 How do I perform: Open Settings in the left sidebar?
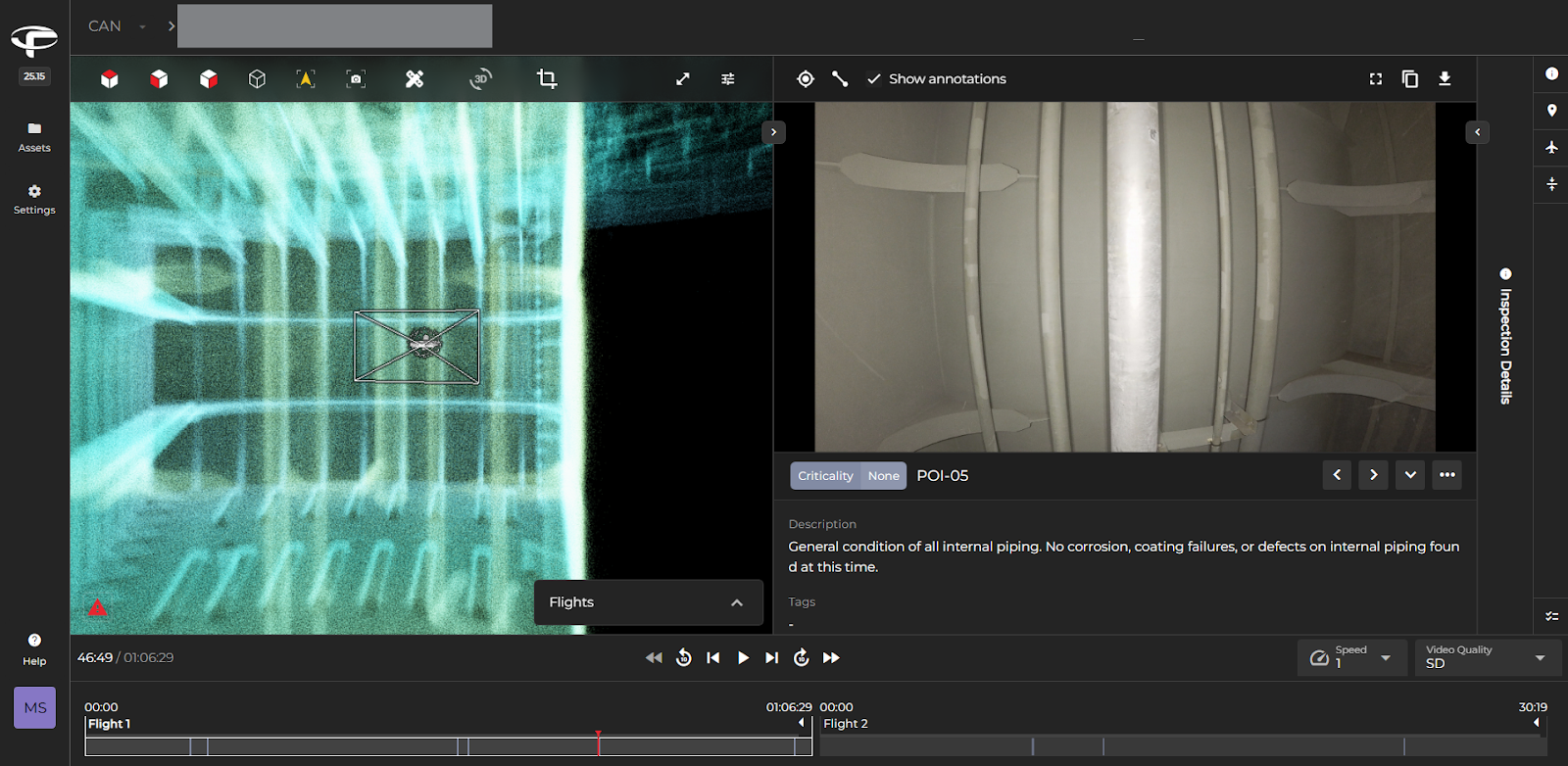pos(34,199)
